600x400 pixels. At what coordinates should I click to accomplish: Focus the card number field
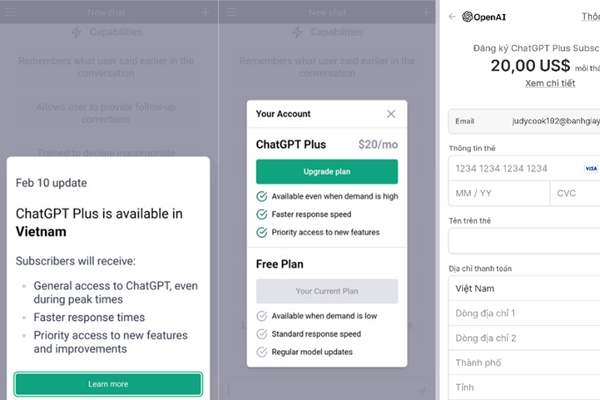coord(510,168)
